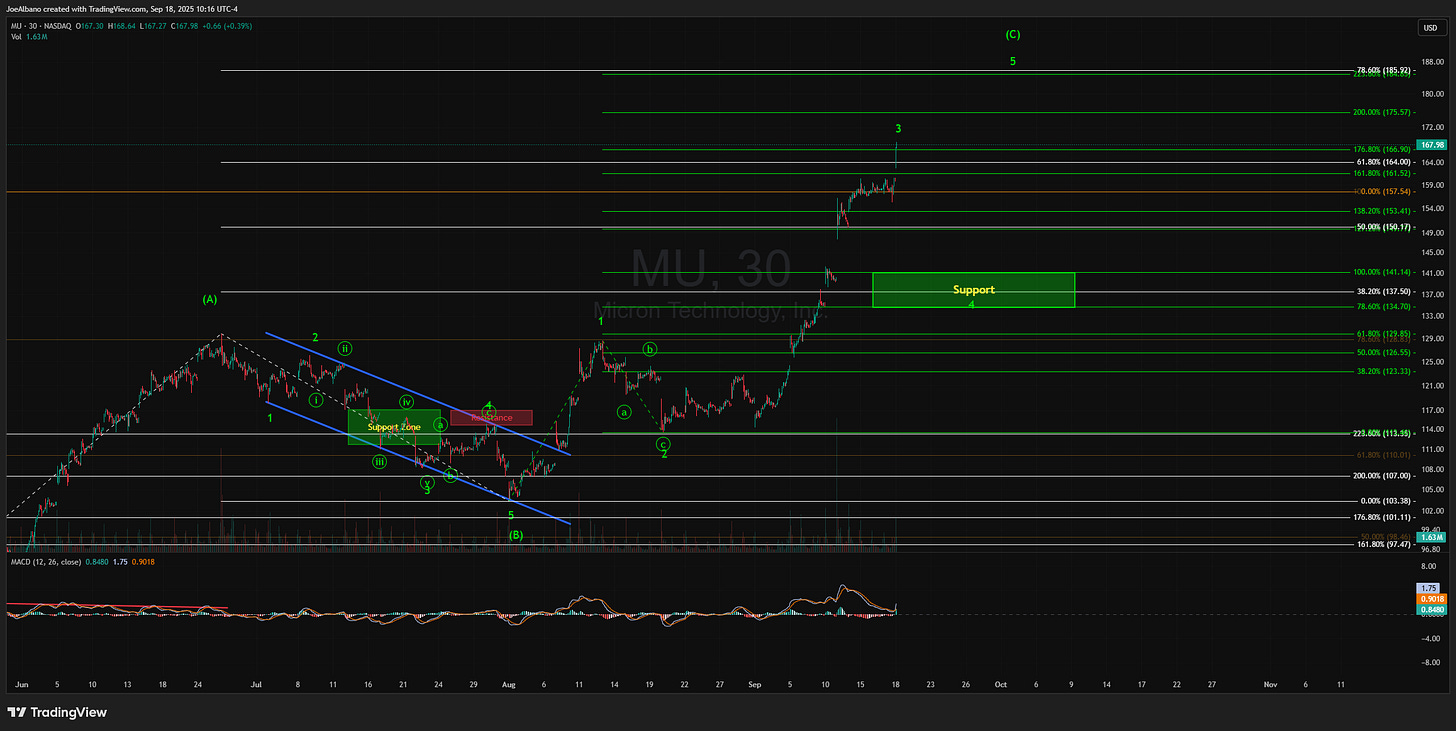This screenshot has width=1456, height=731.
Task: Click the Jun label on the time axis
Action: click(x=21, y=685)
